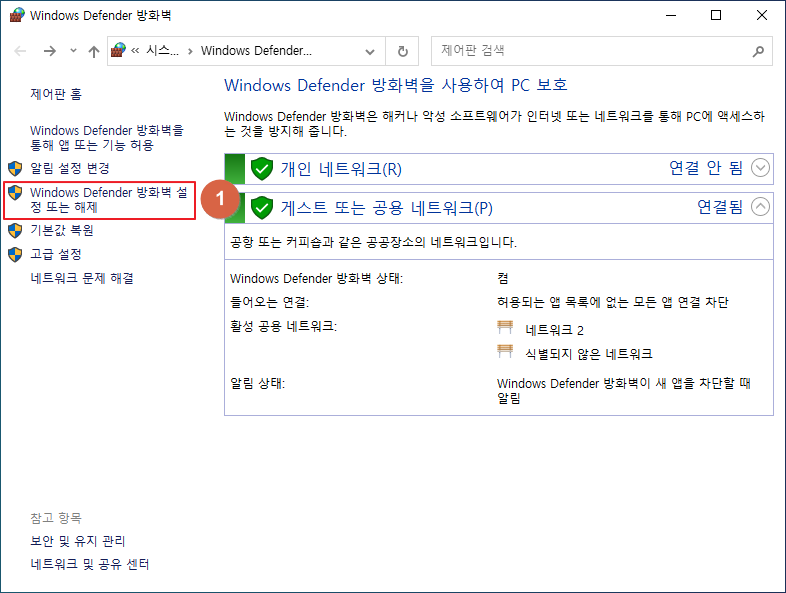Screen dimensions: 786x593
Task: Click the 네트워크 2 text
Action: tap(554, 330)
